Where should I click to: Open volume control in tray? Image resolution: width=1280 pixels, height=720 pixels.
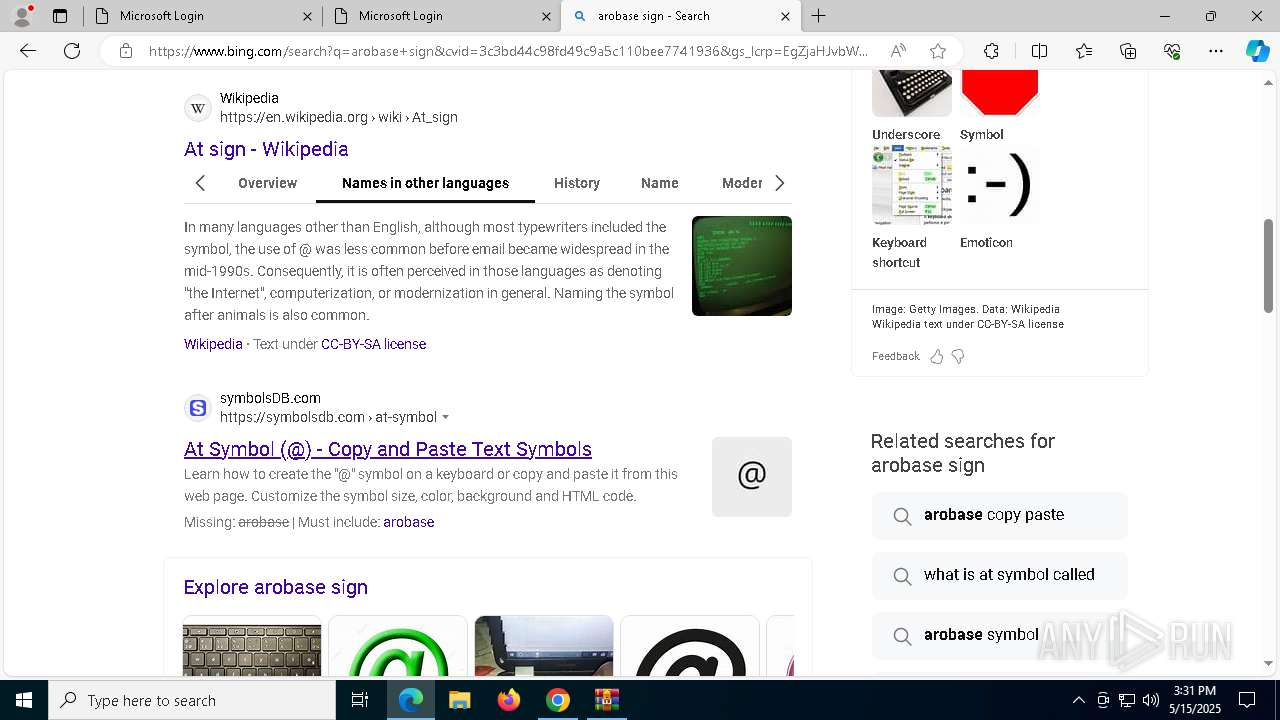[x=1151, y=700]
